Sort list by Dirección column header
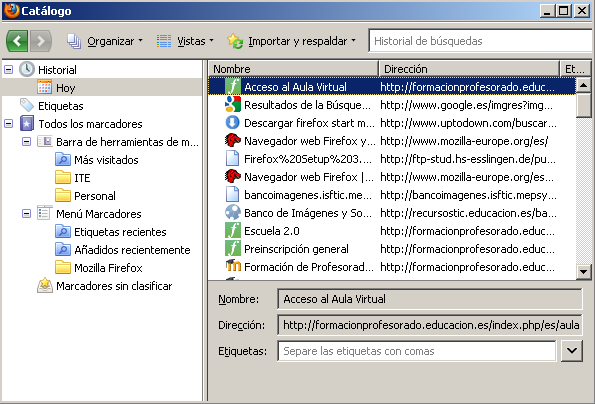The image size is (595, 404). (x=469, y=69)
